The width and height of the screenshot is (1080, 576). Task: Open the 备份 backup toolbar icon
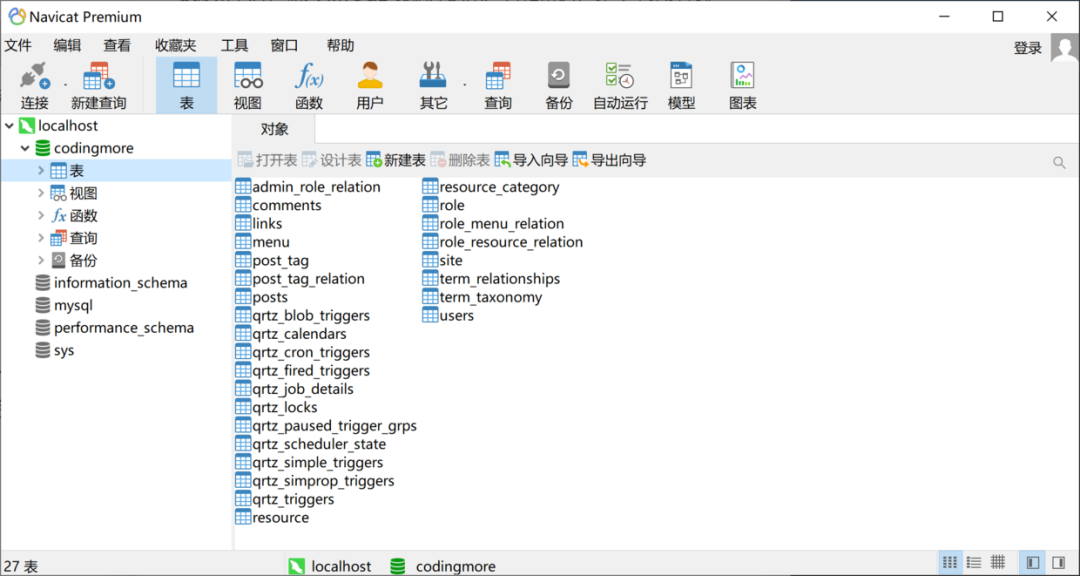tap(559, 85)
